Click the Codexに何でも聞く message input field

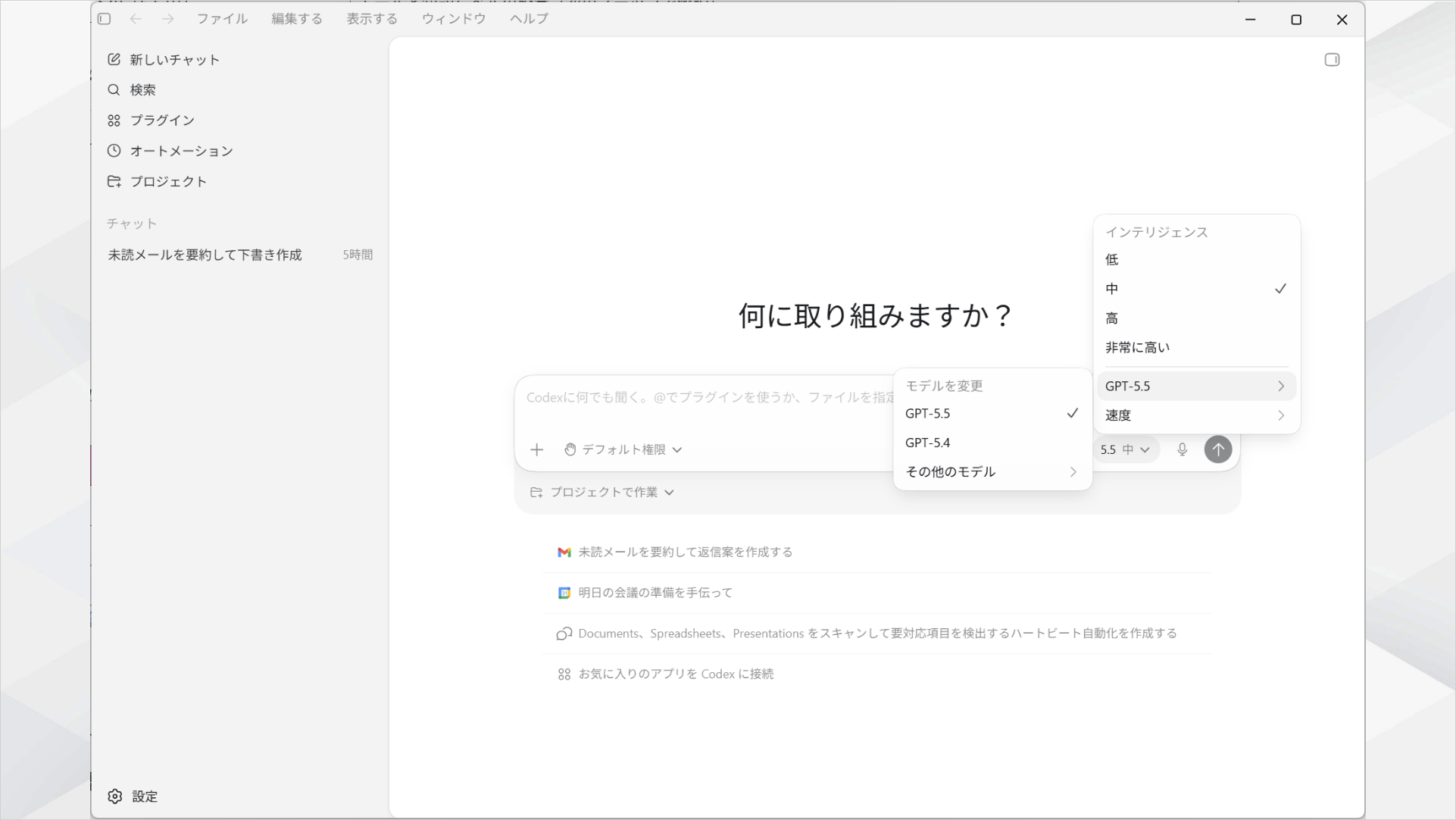708,397
